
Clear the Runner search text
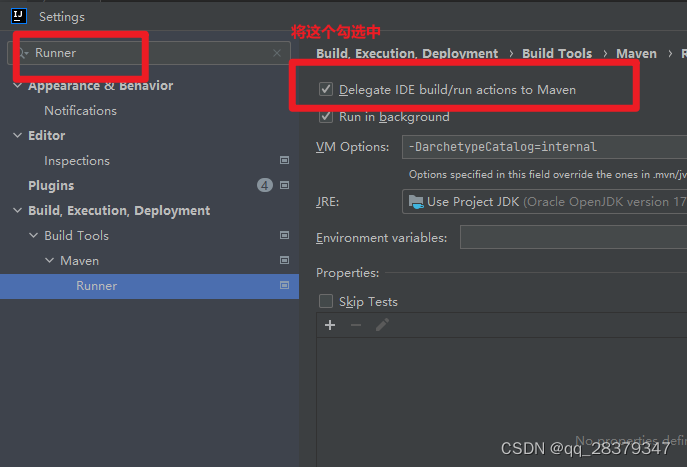(x=277, y=53)
